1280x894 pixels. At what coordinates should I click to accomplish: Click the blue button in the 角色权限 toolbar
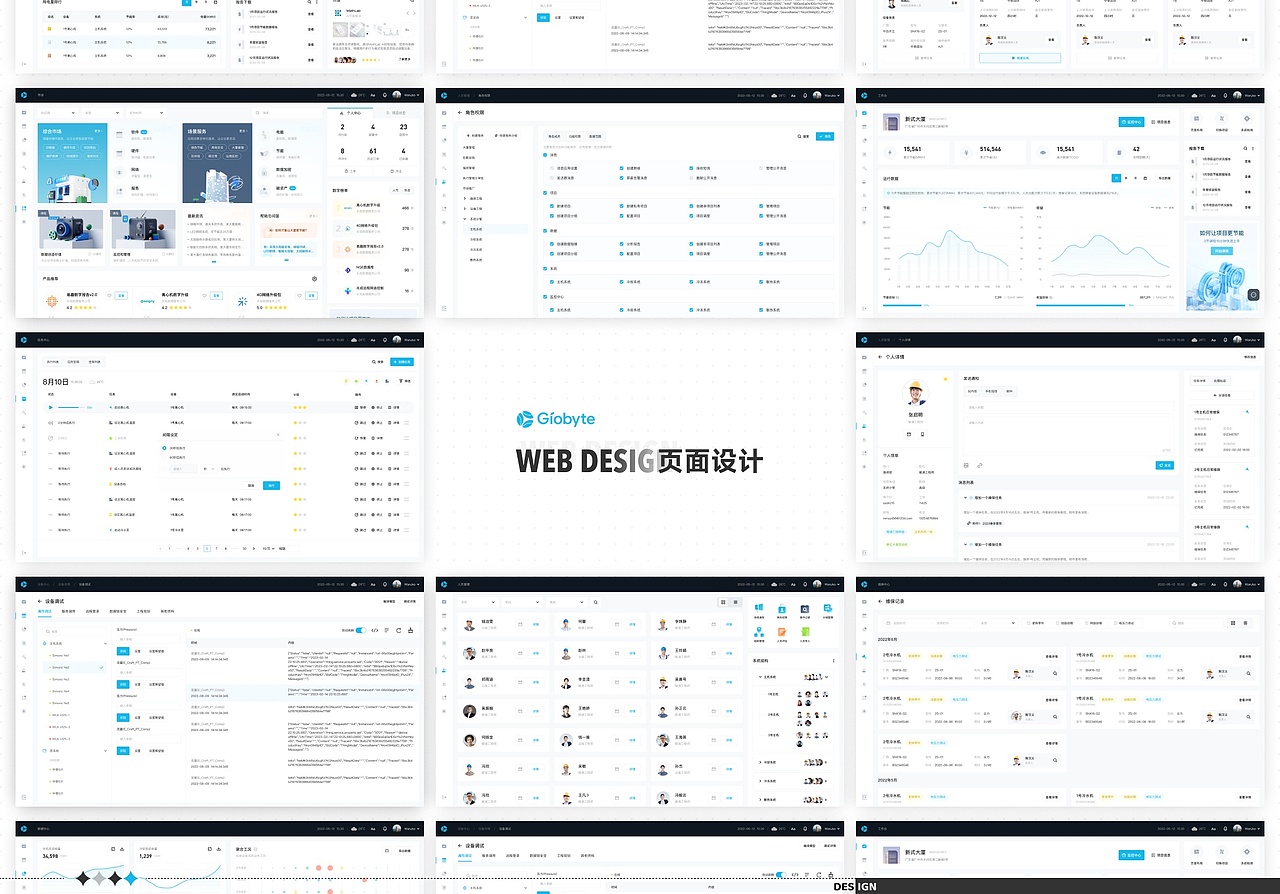click(825, 136)
